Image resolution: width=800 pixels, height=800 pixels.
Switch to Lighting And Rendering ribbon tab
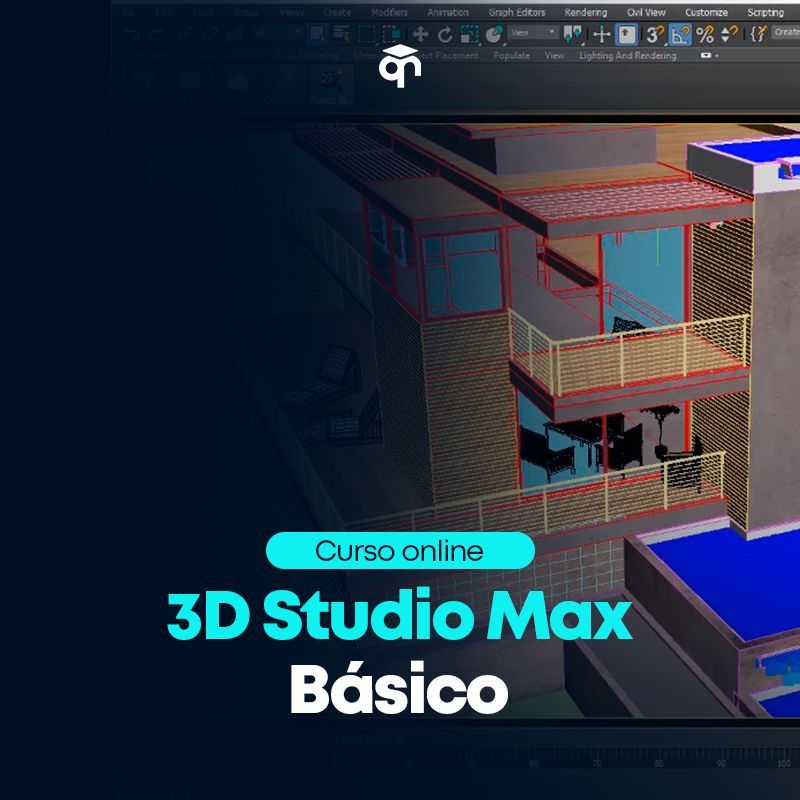click(x=627, y=56)
